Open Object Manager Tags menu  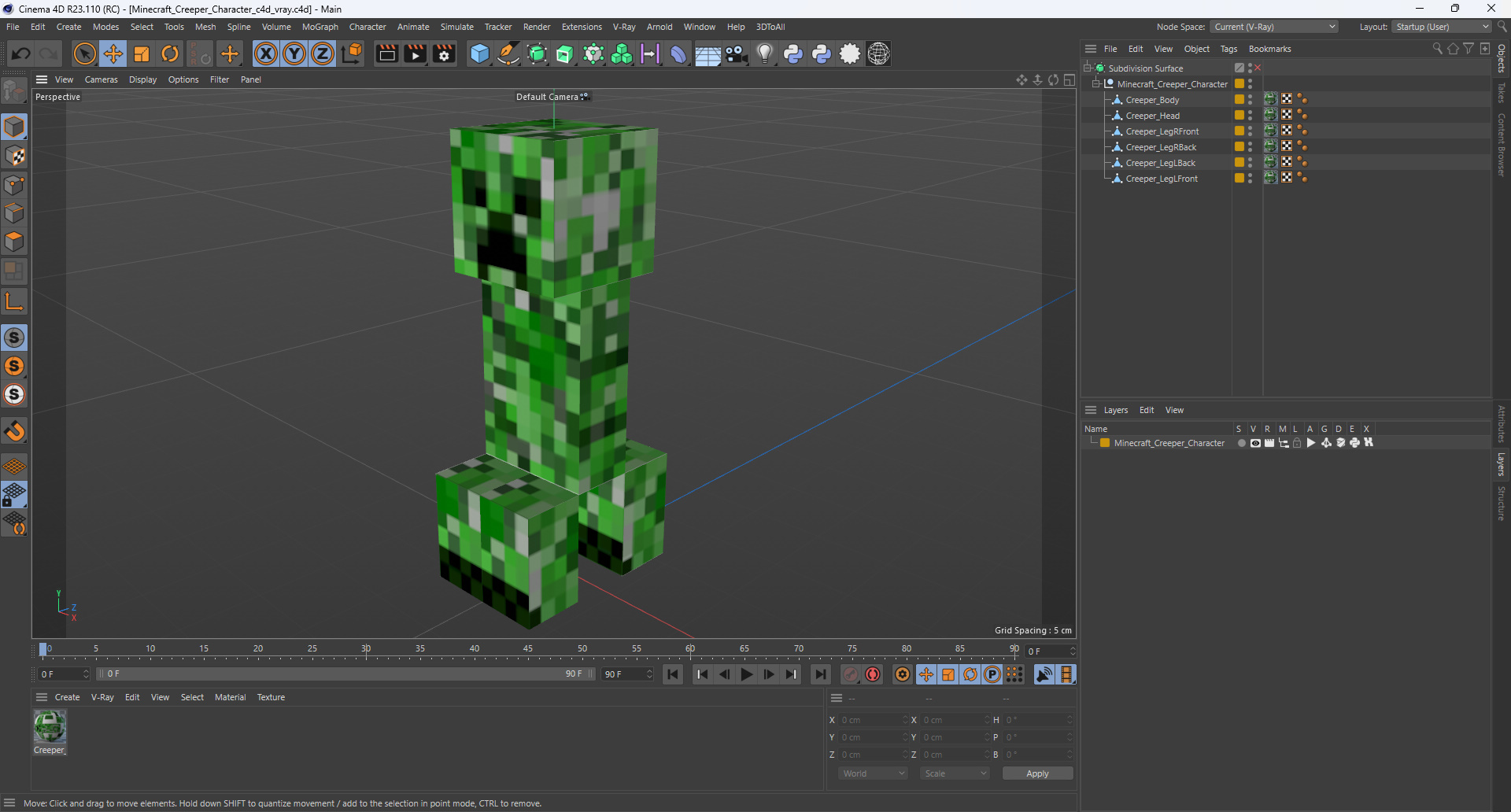pos(1228,49)
